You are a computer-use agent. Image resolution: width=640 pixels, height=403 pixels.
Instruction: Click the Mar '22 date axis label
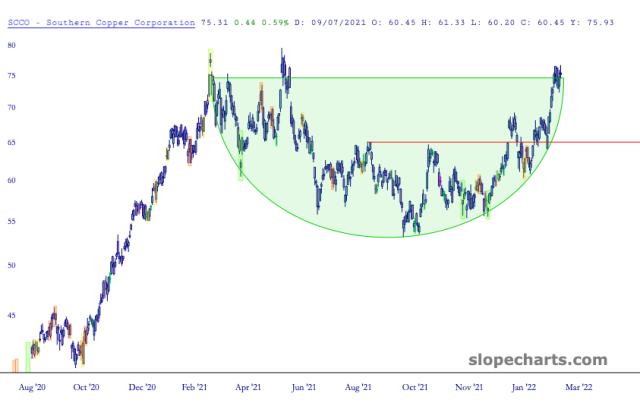pyautogui.click(x=580, y=385)
